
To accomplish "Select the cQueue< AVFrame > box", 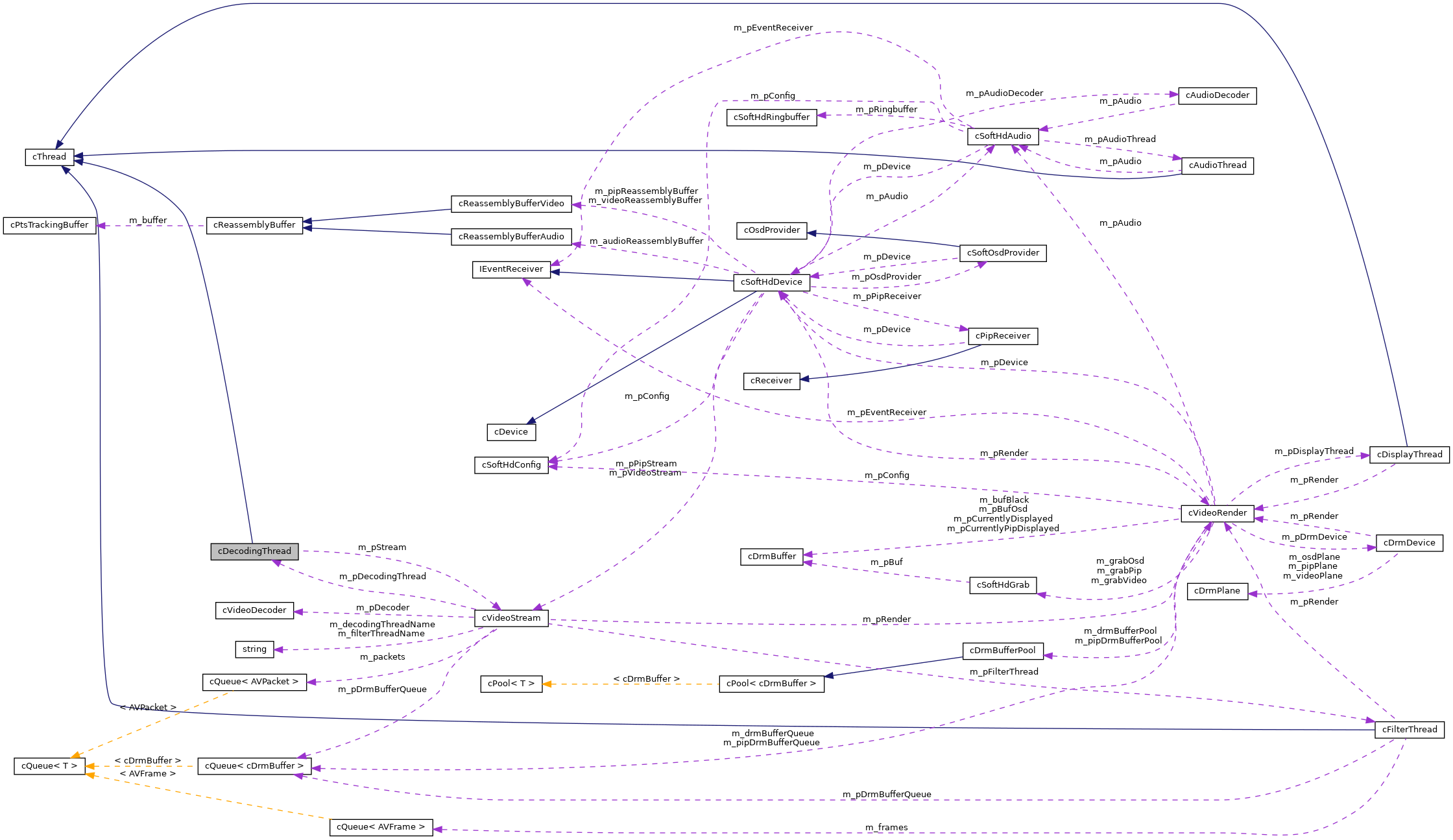I will coord(381,827).
